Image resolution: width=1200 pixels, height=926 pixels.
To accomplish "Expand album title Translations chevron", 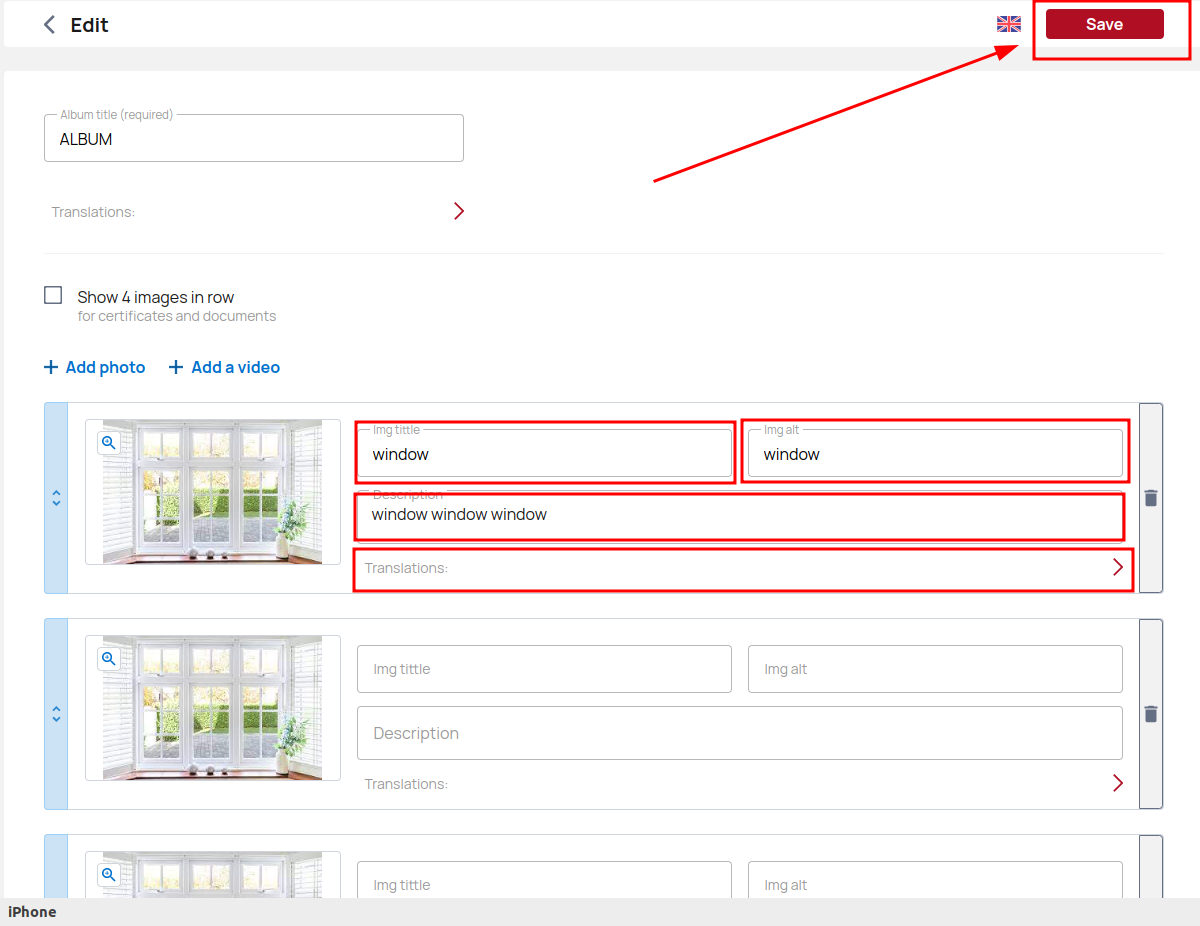I will coord(459,211).
